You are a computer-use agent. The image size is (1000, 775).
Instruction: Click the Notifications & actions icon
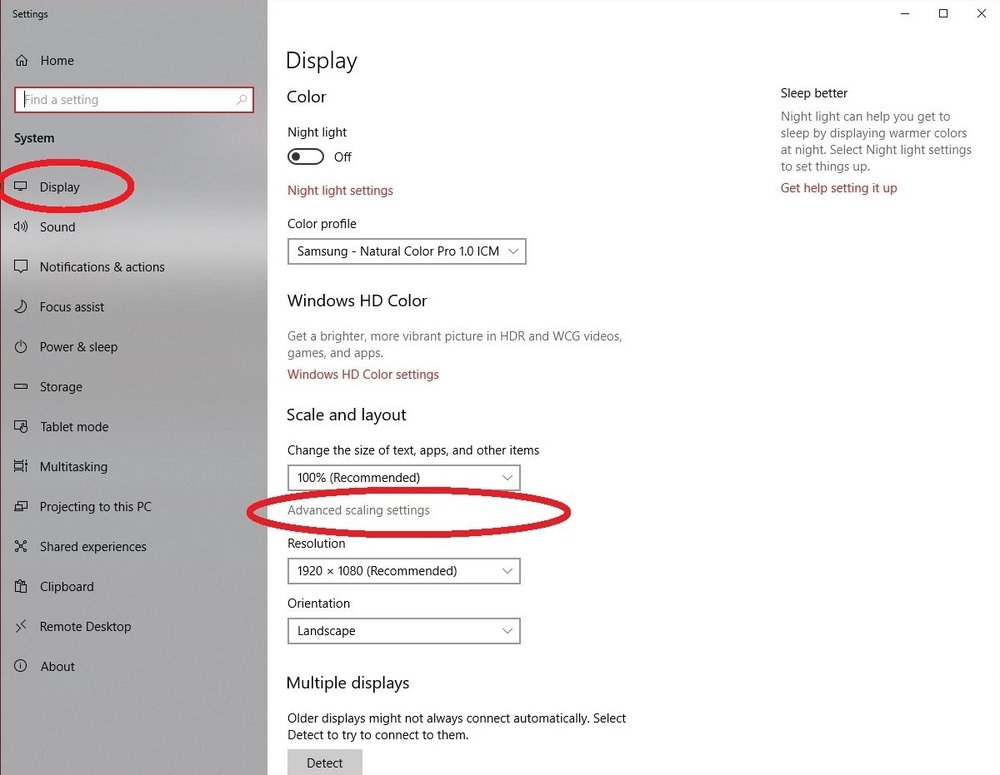(21, 267)
